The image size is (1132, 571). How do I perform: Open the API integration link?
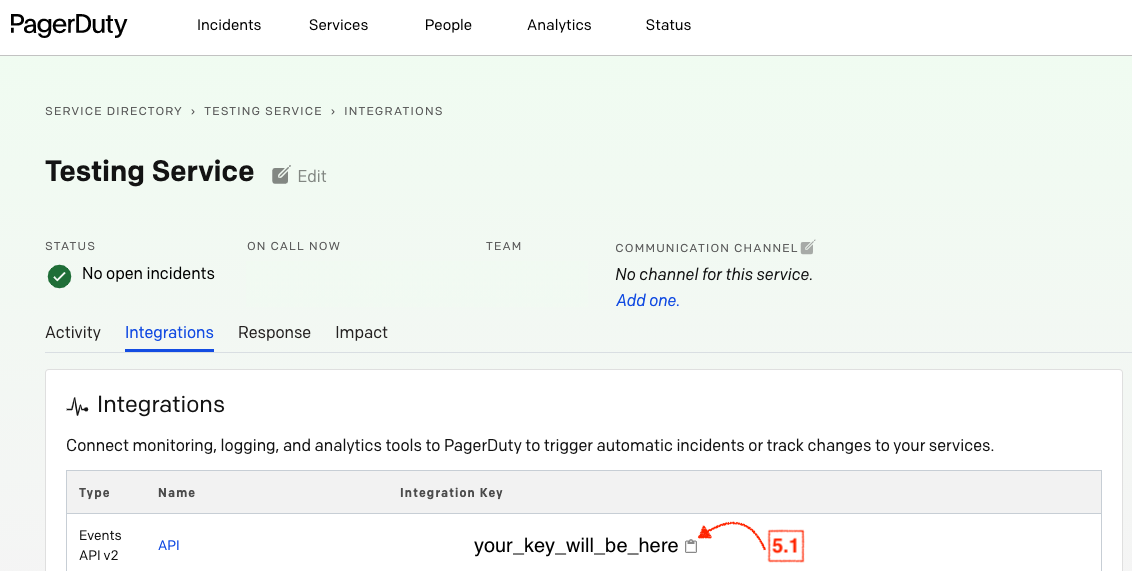click(x=169, y=546)
